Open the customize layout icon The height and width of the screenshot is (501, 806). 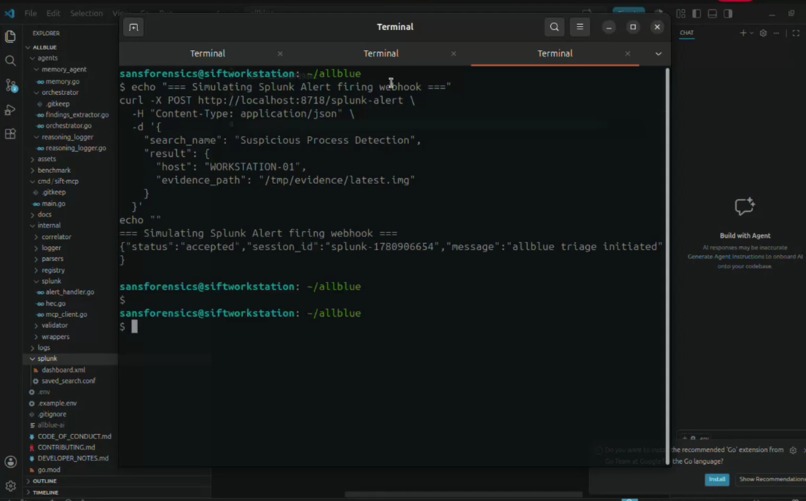coord(681,14)
